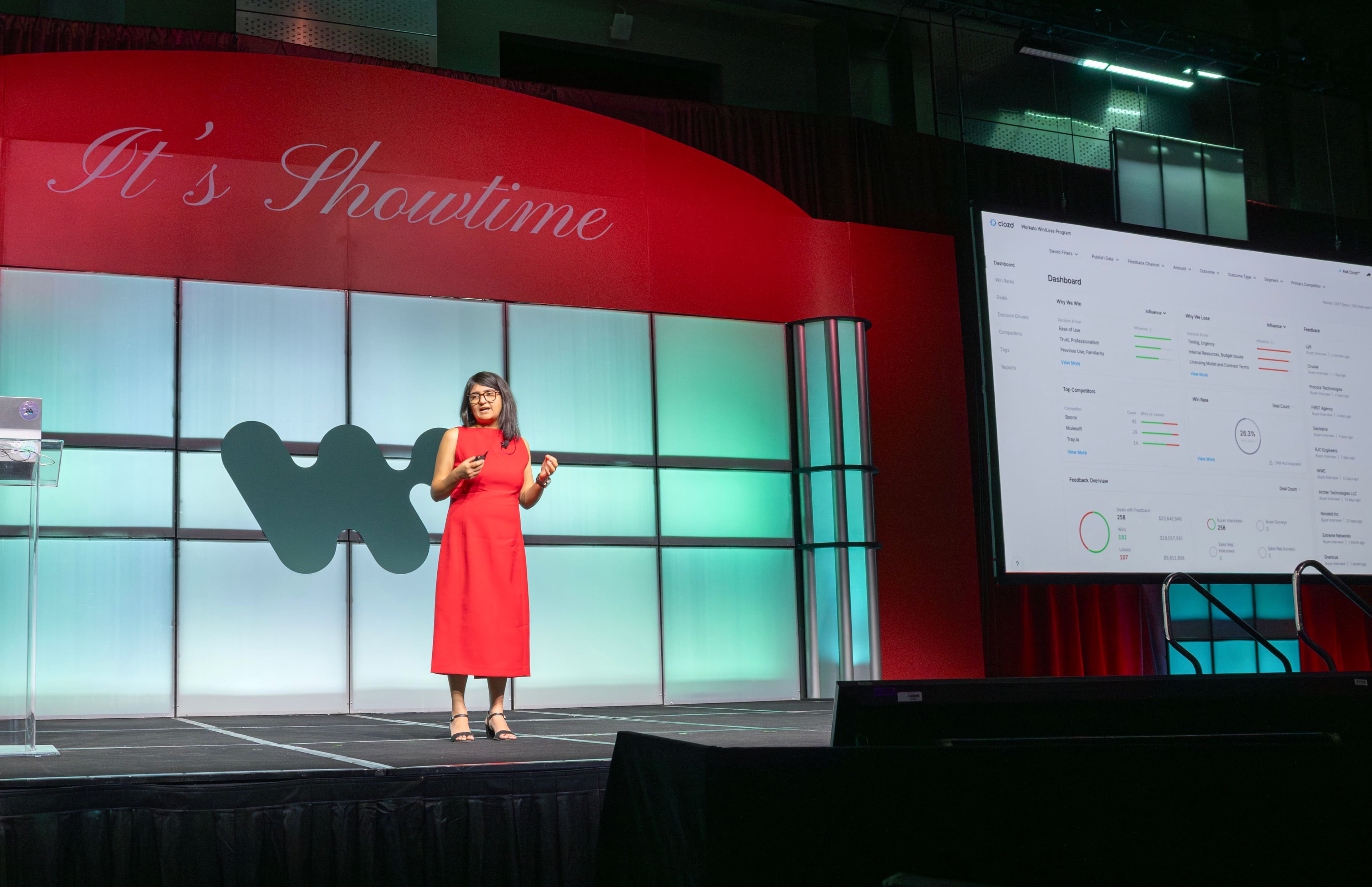Open the Publish Date filter dropdown

[x=1105, y=258]
